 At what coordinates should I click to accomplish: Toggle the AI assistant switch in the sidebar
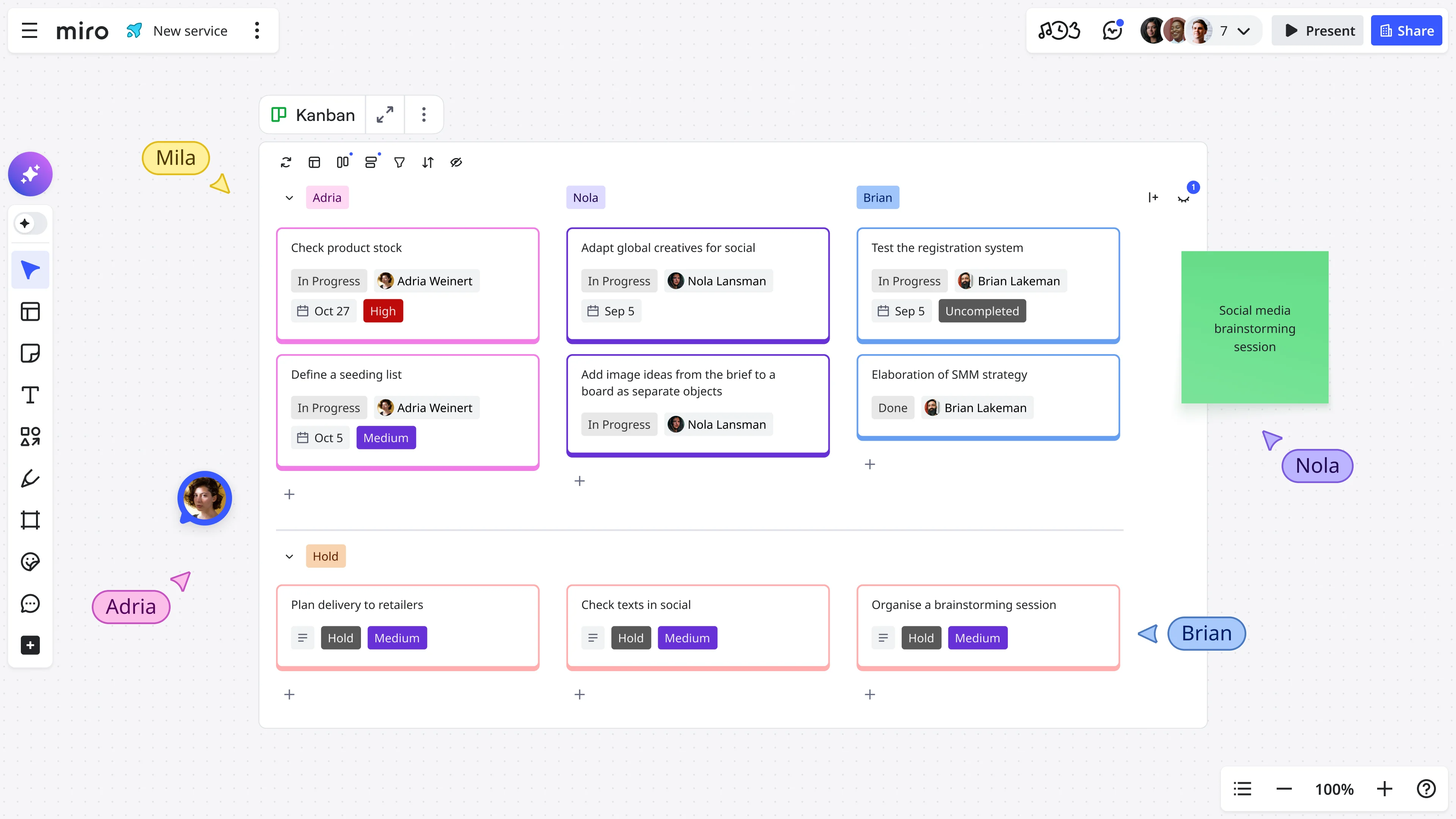[x=30, y=223]
